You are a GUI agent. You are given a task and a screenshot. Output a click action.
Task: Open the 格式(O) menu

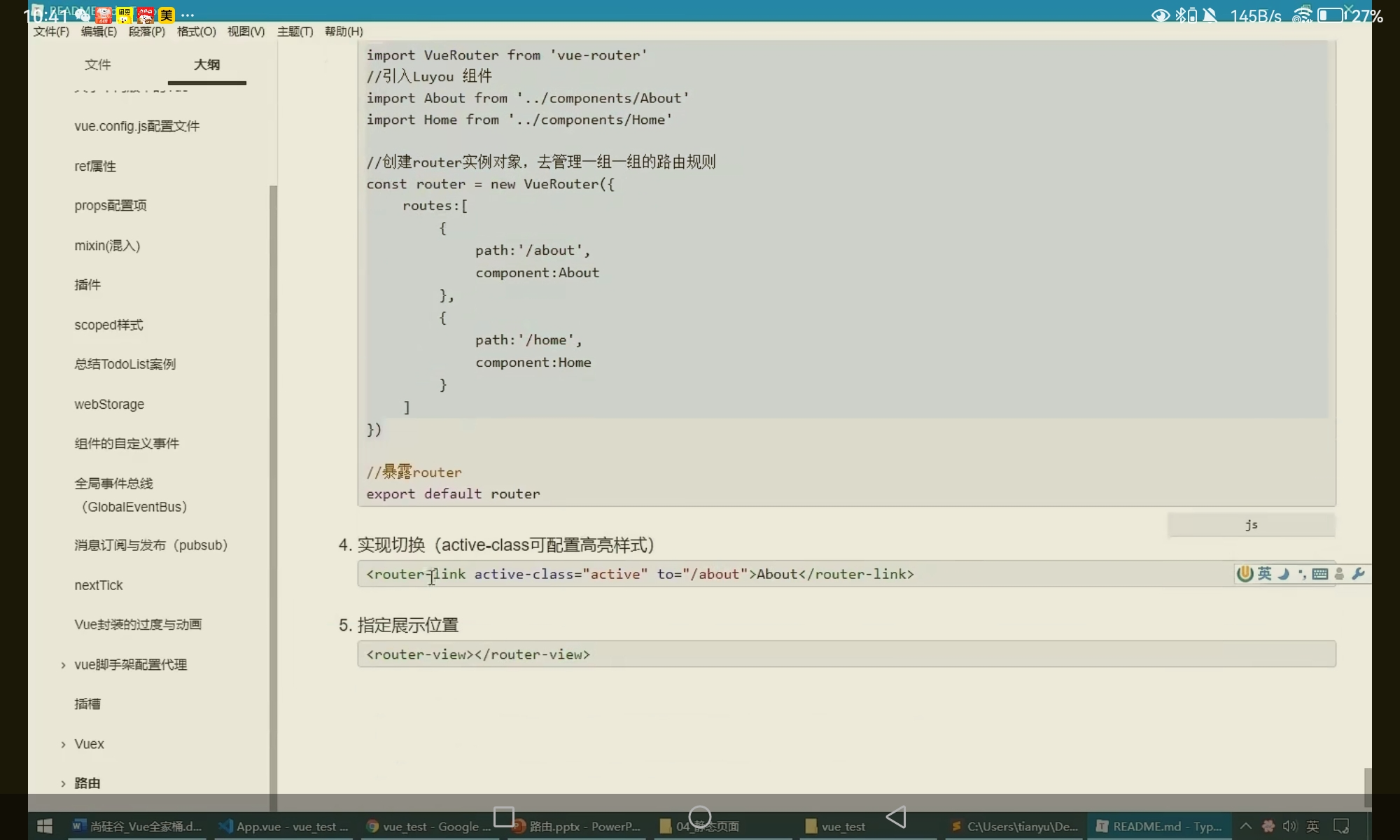[x=196, y=31]
